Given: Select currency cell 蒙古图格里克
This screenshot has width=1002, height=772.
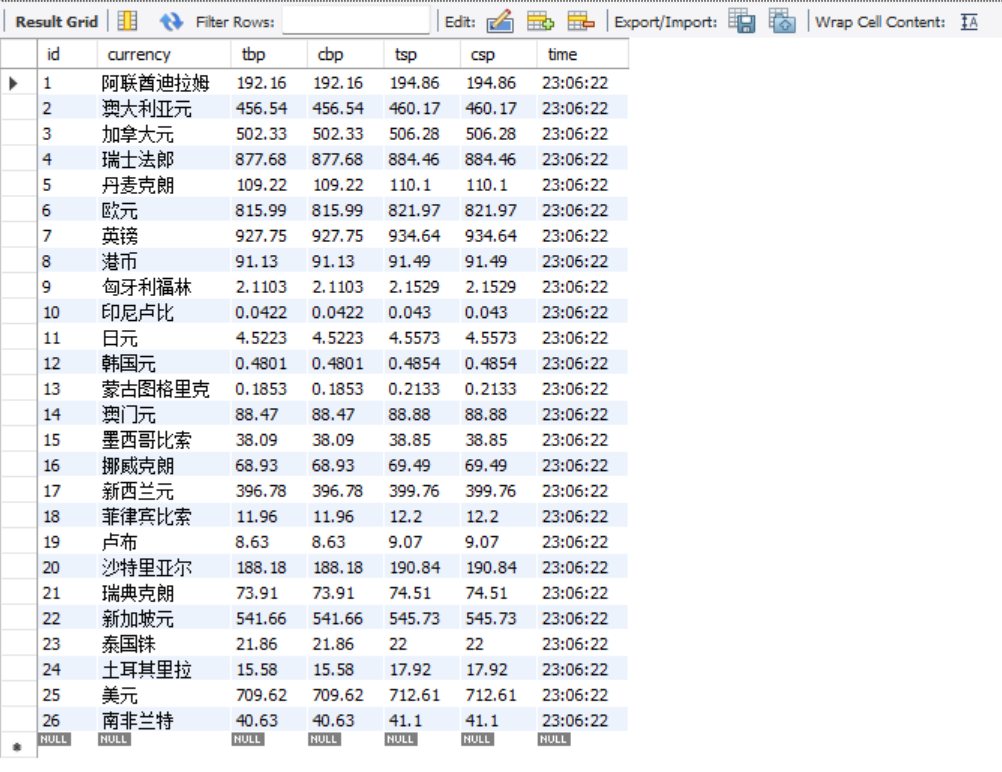Looking at the screenshot, I should 164,389.
